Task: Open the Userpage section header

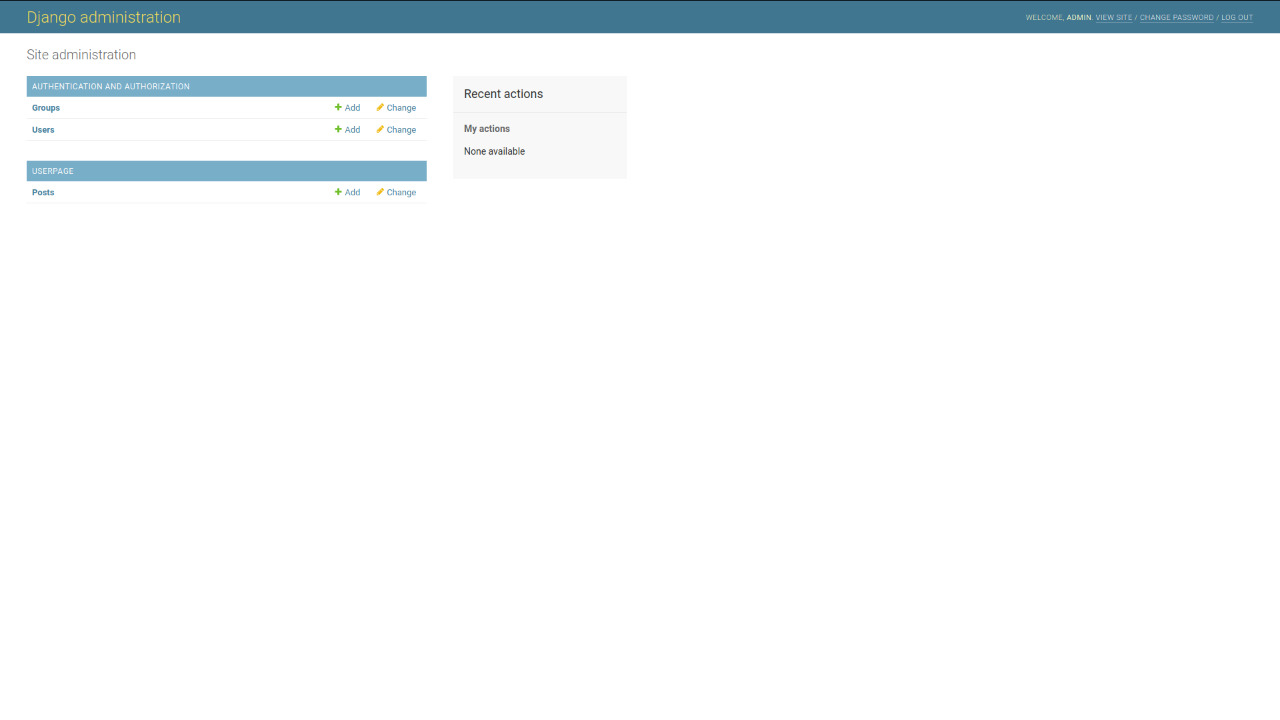Action: click(x=53, y=171)
